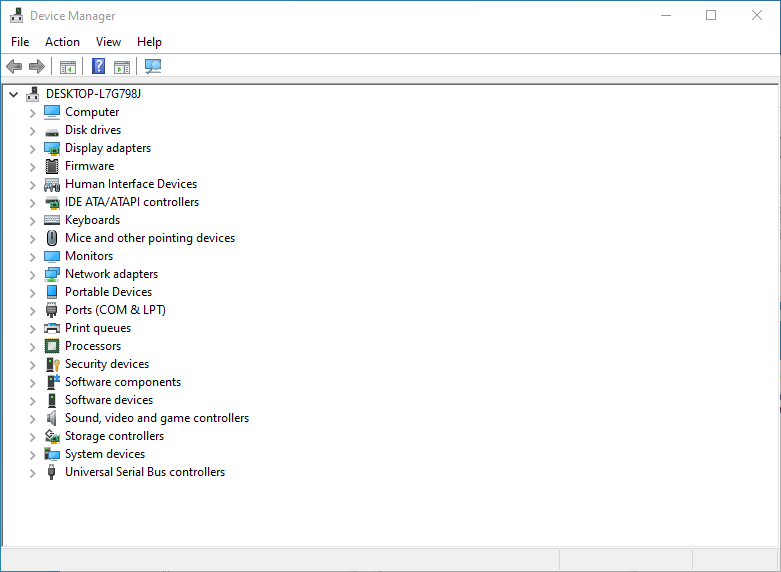This screenshot has width=781, height=572.
Task: Click the Portable Devices icon
Action: [52, 292]
